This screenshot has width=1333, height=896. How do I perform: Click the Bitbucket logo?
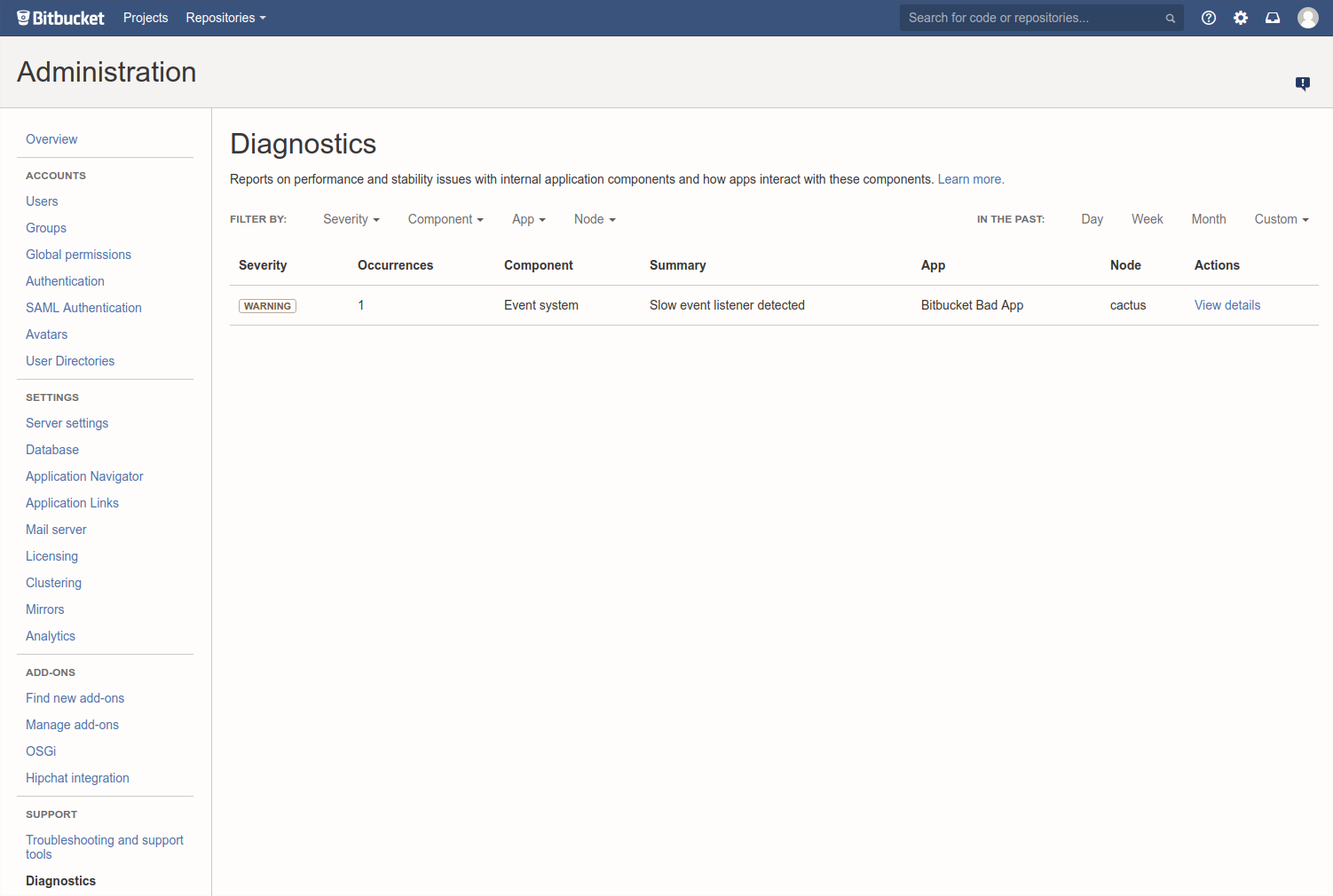coord(60,18)
